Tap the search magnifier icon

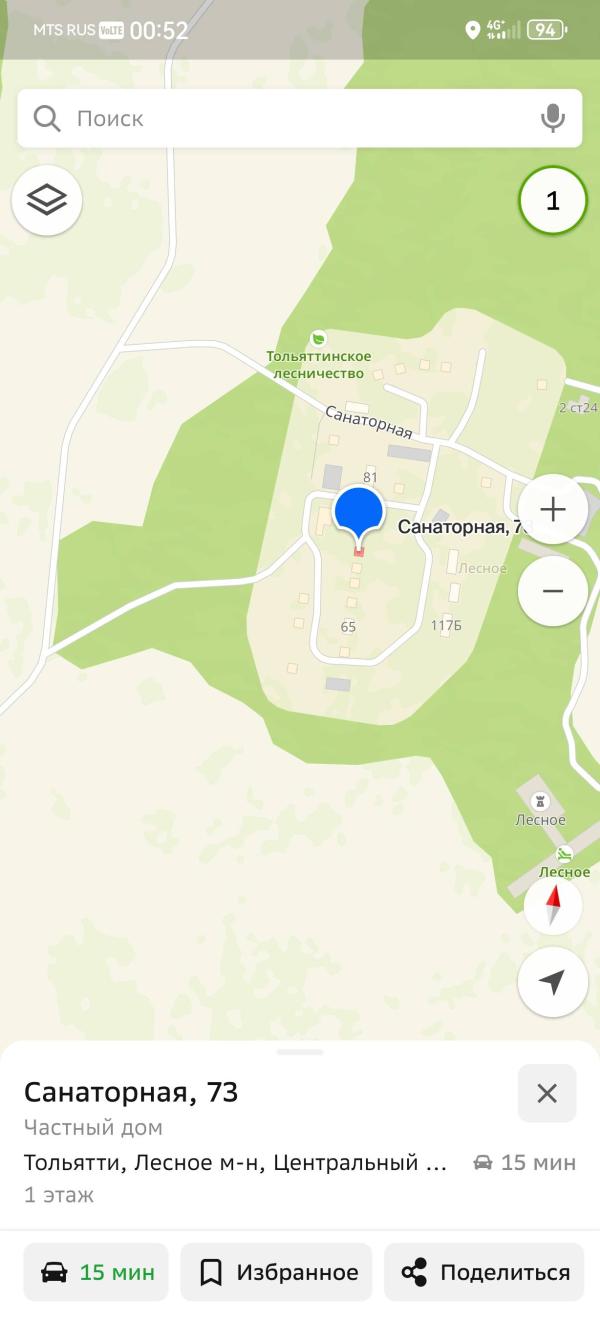[47, 118]
